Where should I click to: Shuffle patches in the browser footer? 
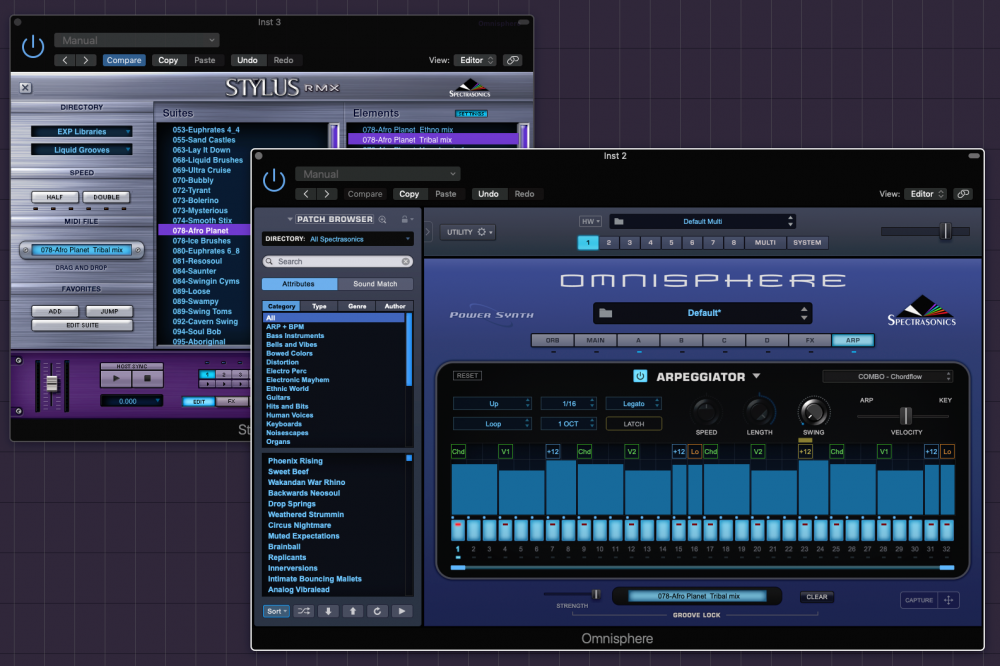click(304, 611)
